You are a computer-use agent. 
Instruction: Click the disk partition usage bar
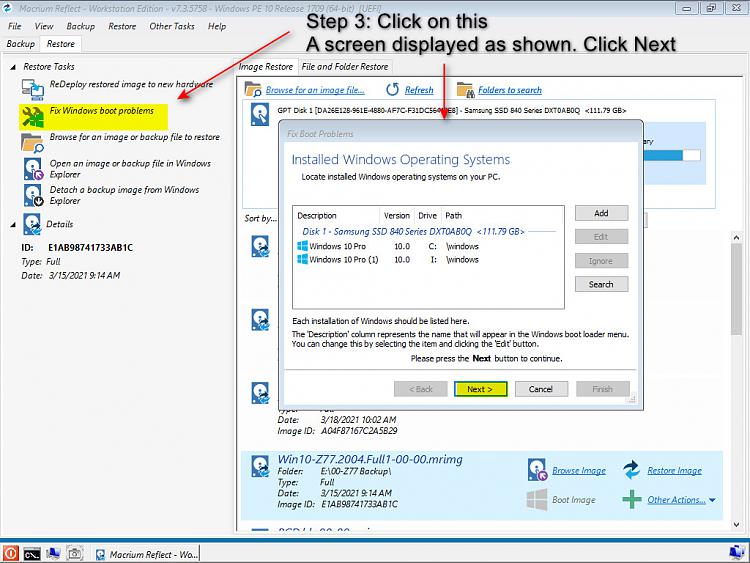(x=672, y=155)
